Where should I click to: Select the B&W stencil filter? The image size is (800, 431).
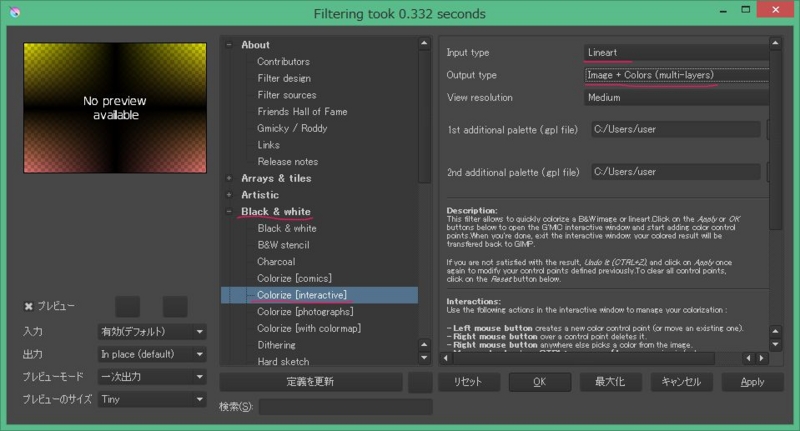283,245
